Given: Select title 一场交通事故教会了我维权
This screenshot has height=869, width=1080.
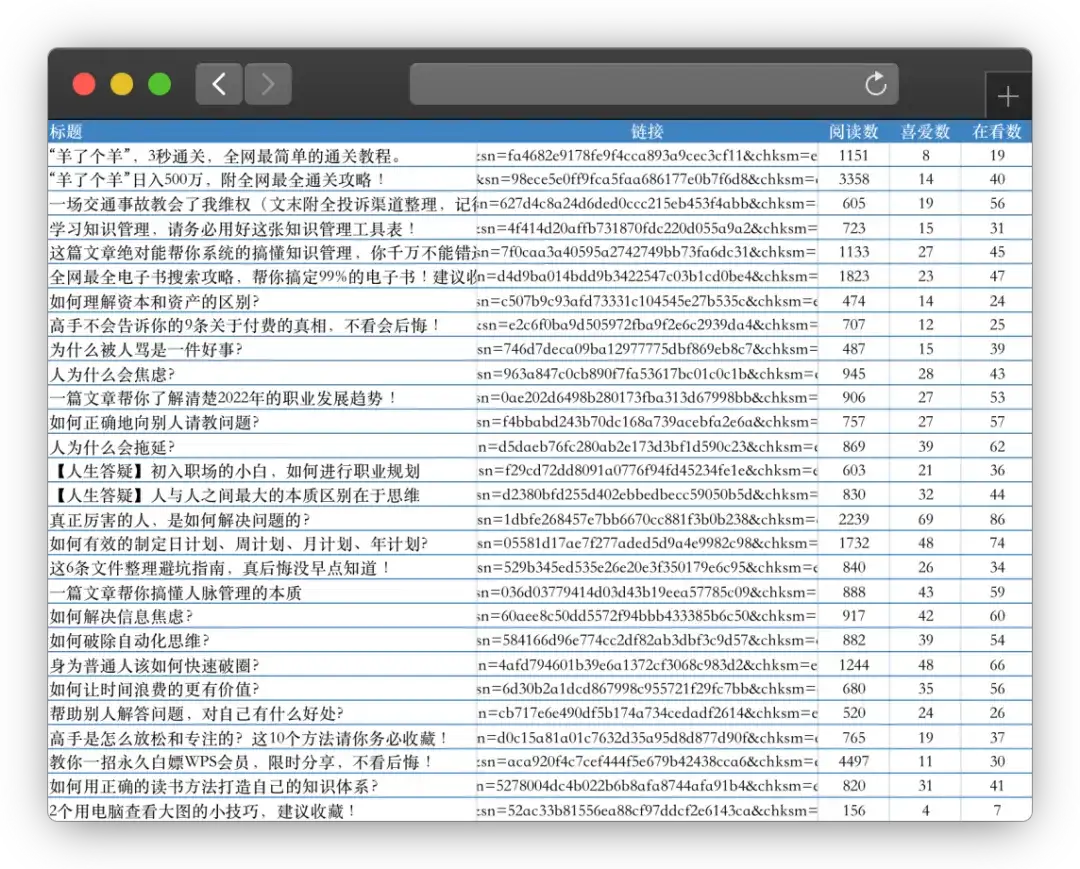Looking at the screenshot, I should click(x=262, y=204).
